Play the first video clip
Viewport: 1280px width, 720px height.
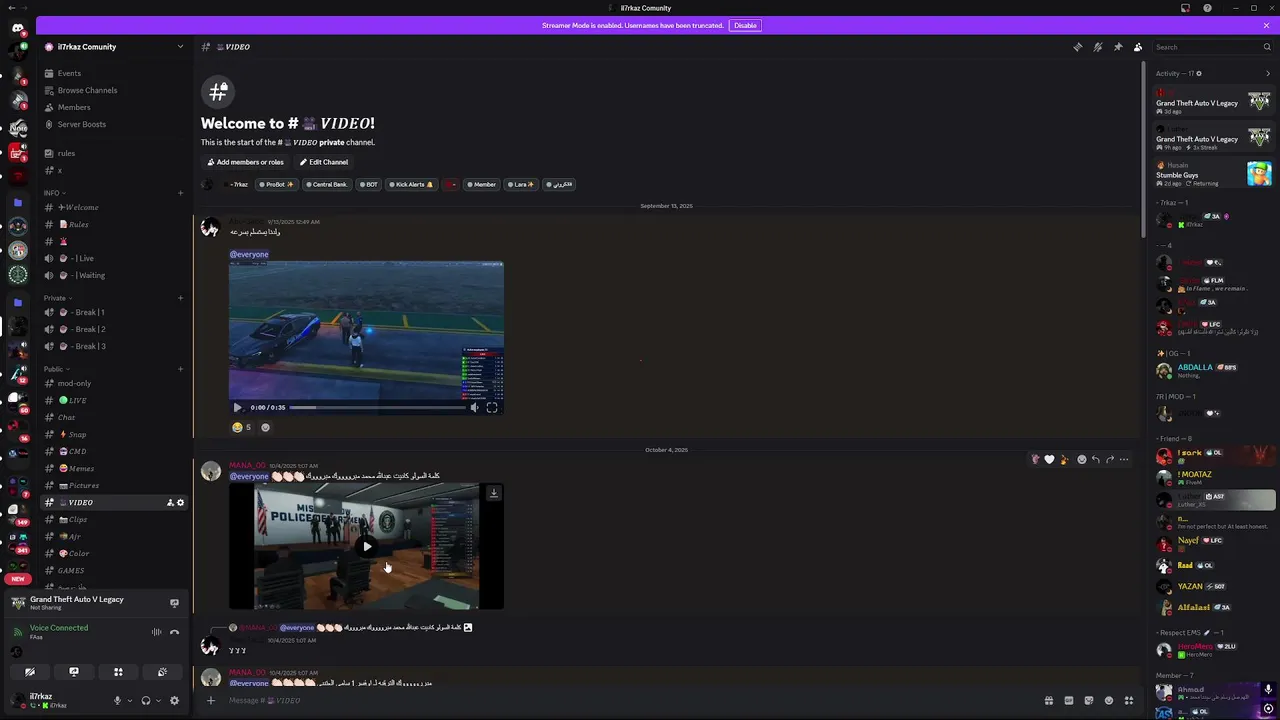(237, 407)
